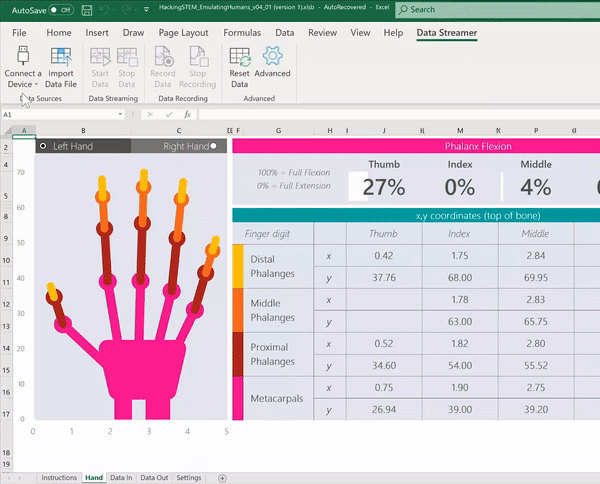This screenshot has width=600, height=484.
Task: Click the formula bar Cancel X icon
Action: pos(150,114)
